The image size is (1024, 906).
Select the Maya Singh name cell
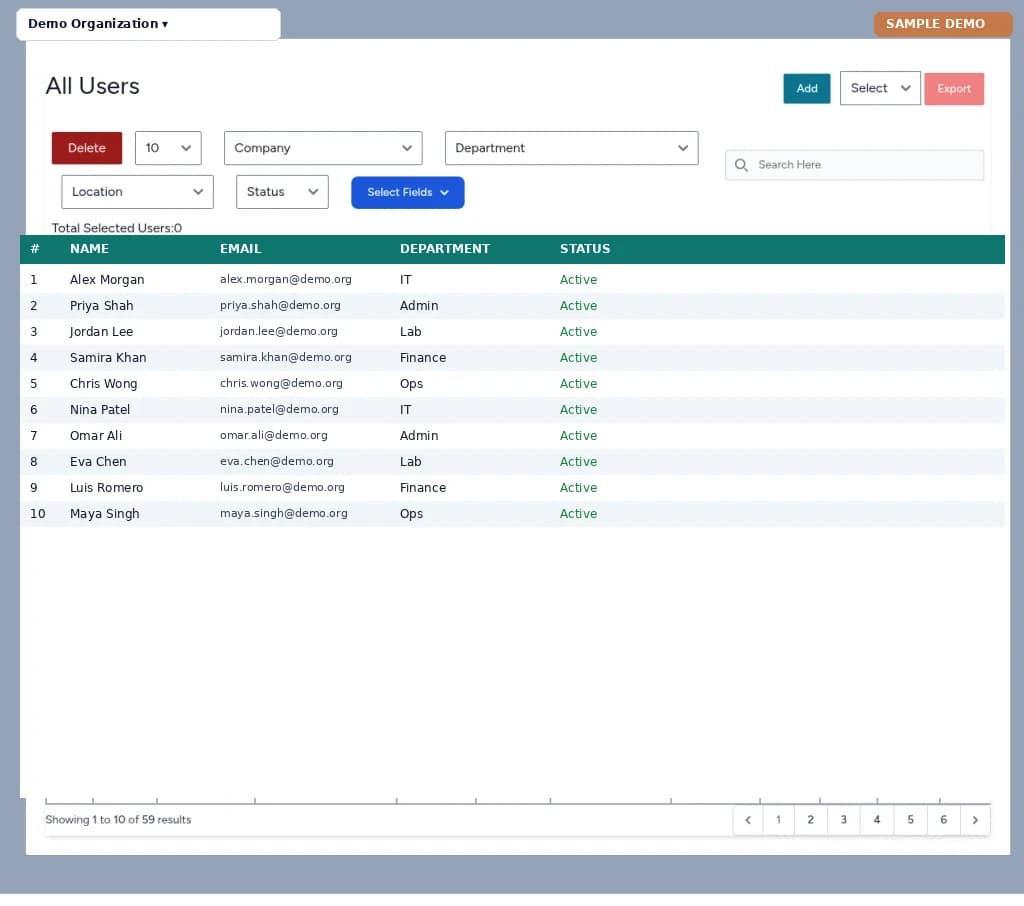tap(104, 514)
